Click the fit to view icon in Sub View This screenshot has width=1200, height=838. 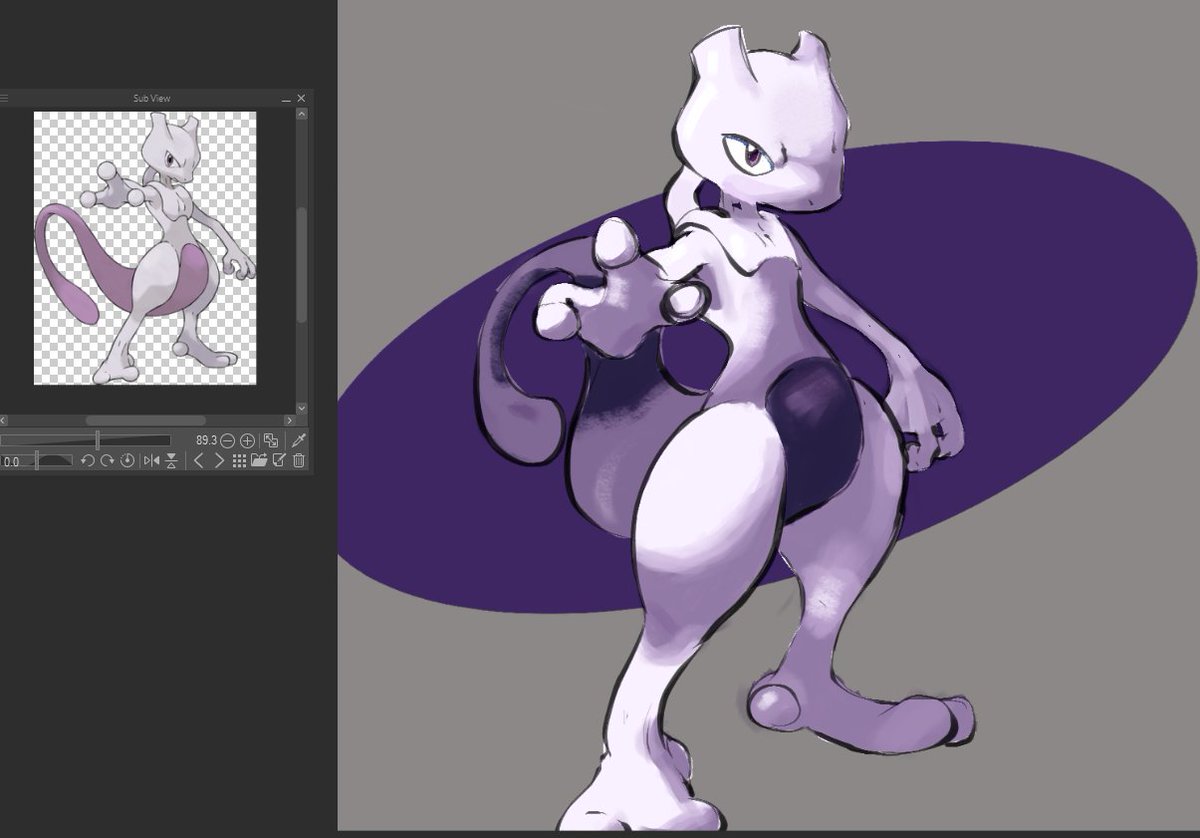coord(271,441)
